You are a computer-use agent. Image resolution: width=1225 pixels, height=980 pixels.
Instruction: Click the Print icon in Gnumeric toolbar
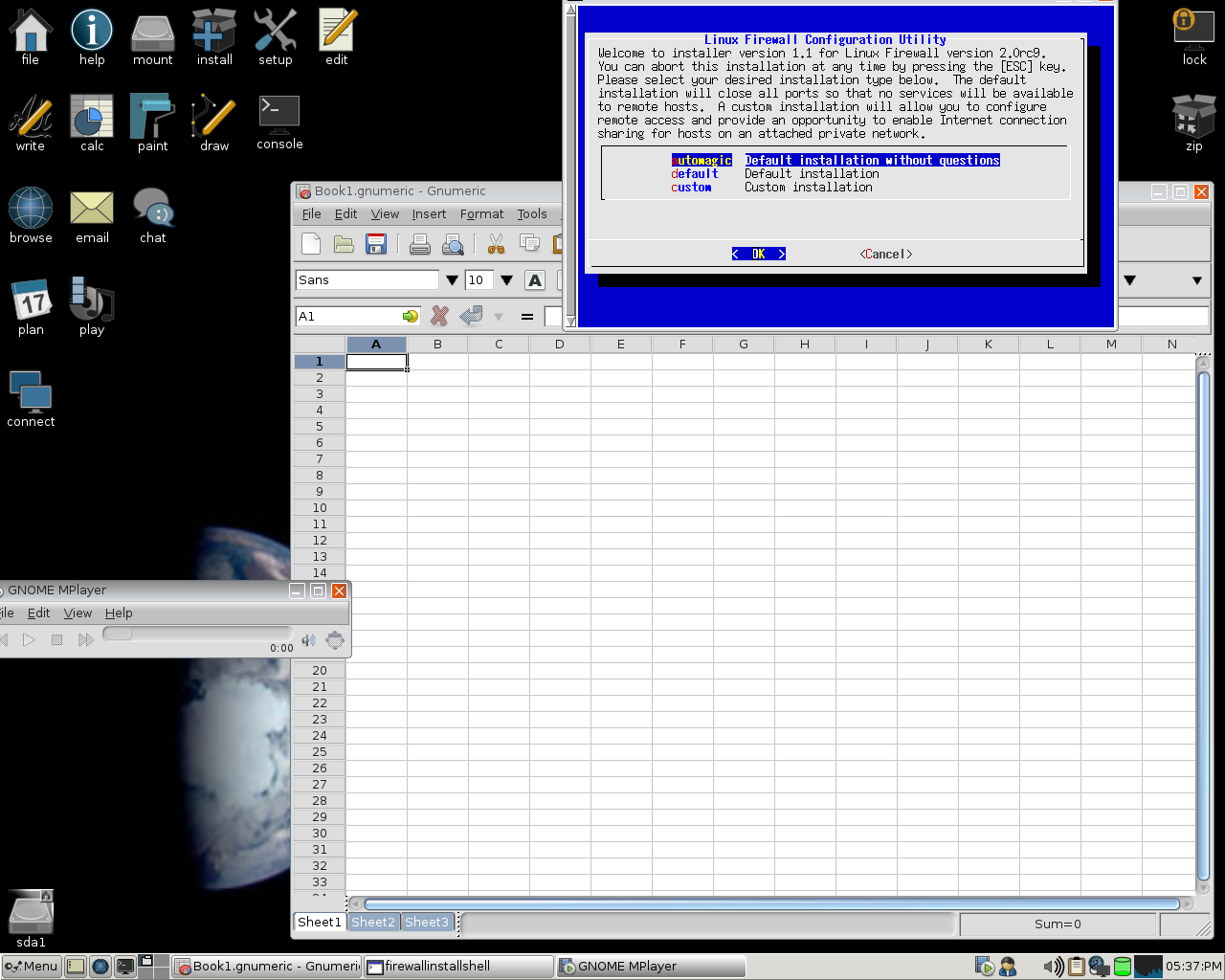[420, 244]
